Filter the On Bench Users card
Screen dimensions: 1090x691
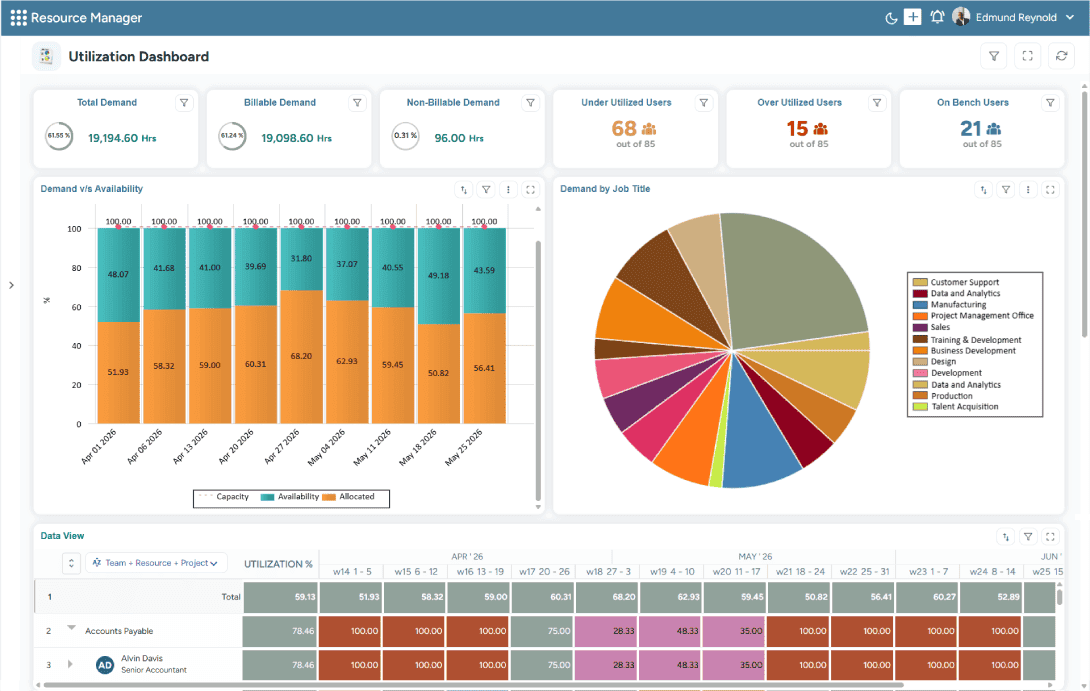click(1050, 103)
